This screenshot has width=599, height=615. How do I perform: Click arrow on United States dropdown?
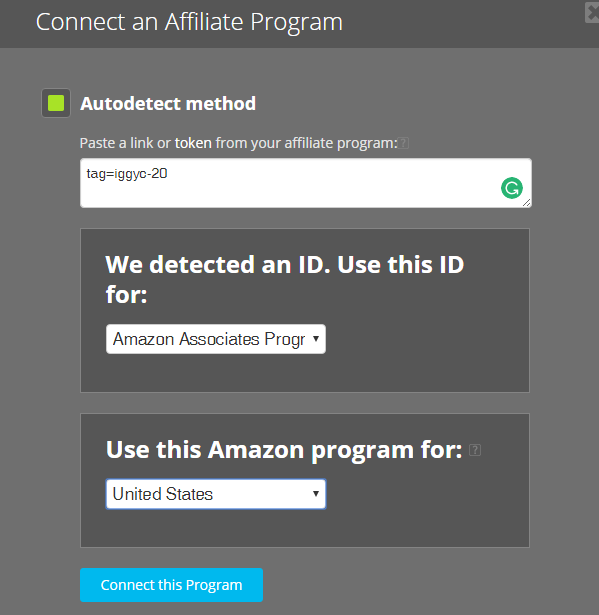point(316,493)
